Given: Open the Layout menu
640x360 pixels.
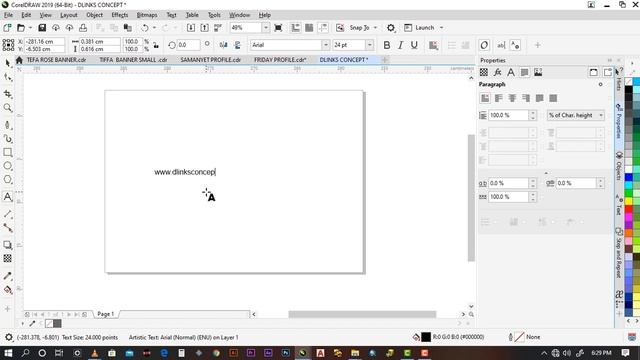Looking at the screenshot, I should point(69,15).
